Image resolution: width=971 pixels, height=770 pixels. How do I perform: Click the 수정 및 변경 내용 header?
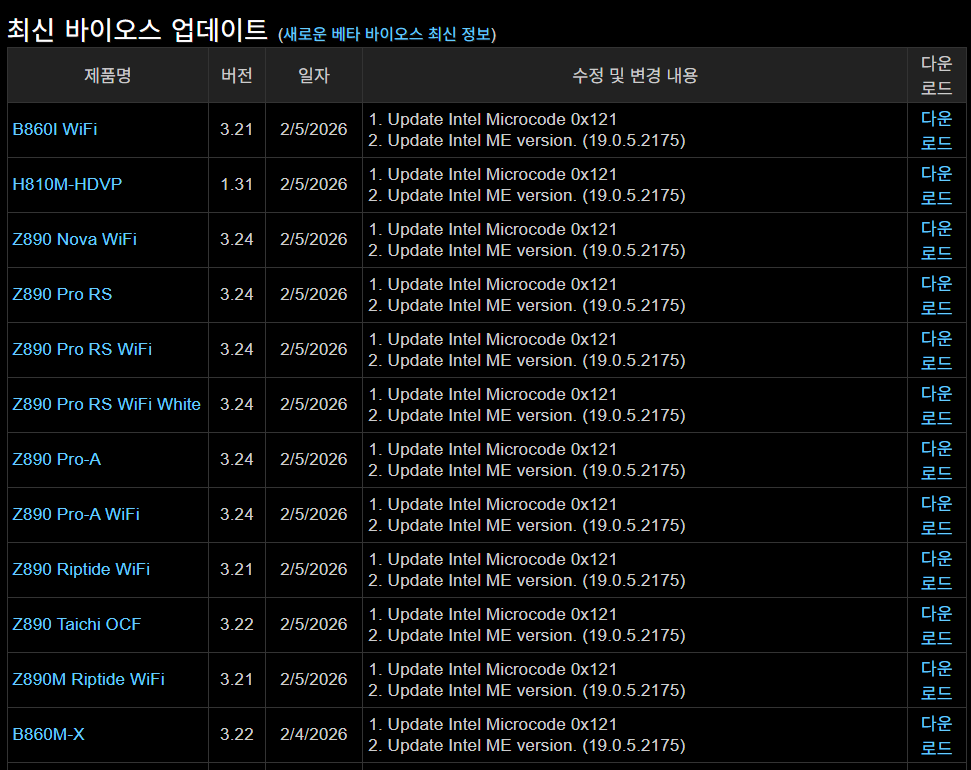click(x=635, y=76)
